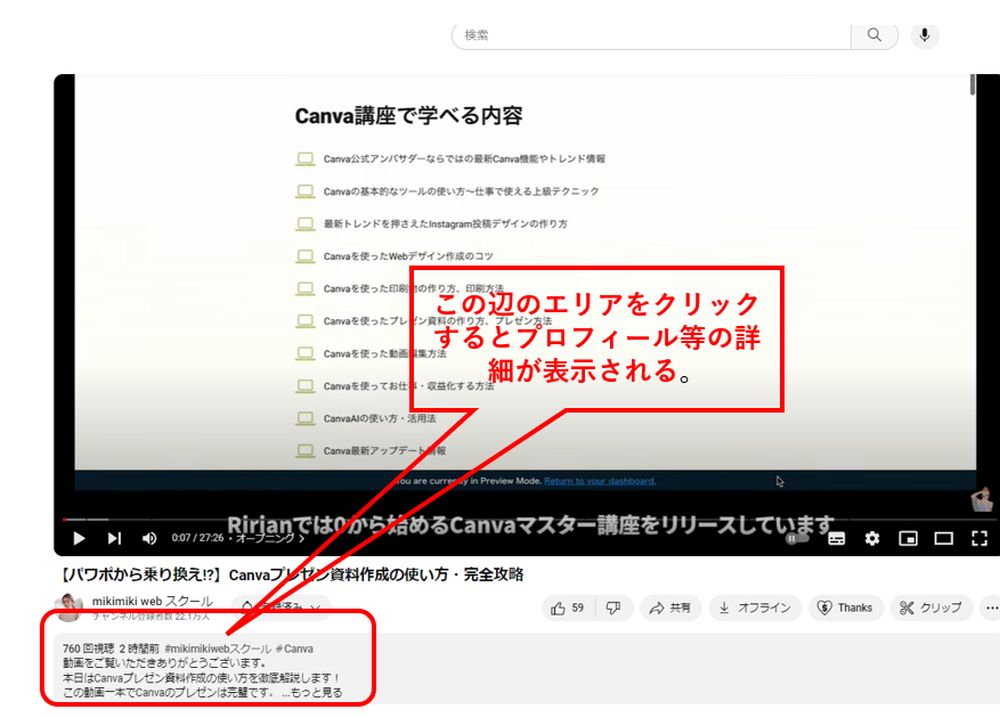Open the 登録済み subscription dropdown
The height and width of the screenshot is (718, 1000).
point(280,607)
